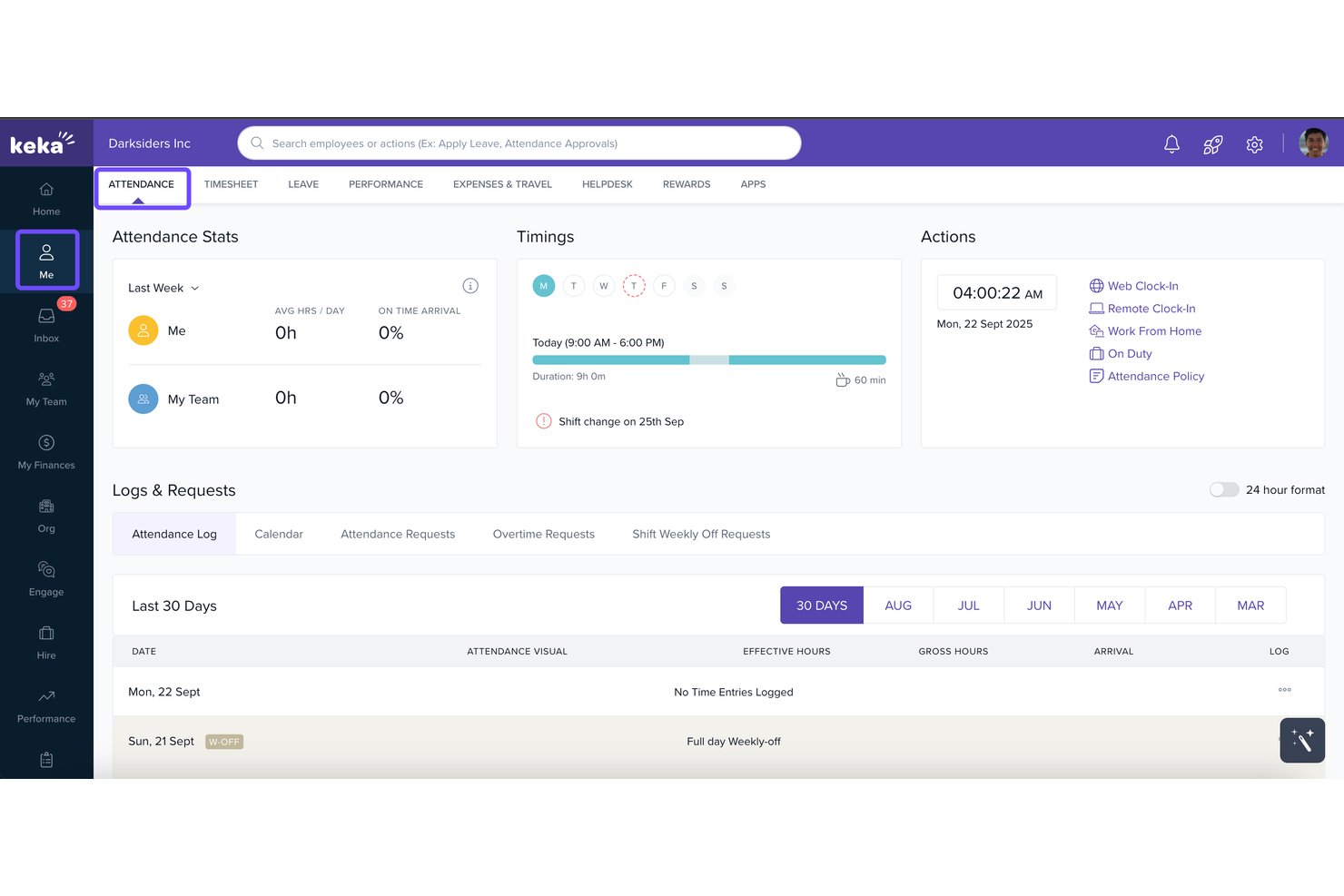This screenshot has width=1344, height=896.
Task: Select Friday in Timings week days
Action: (x=664, y=286)
